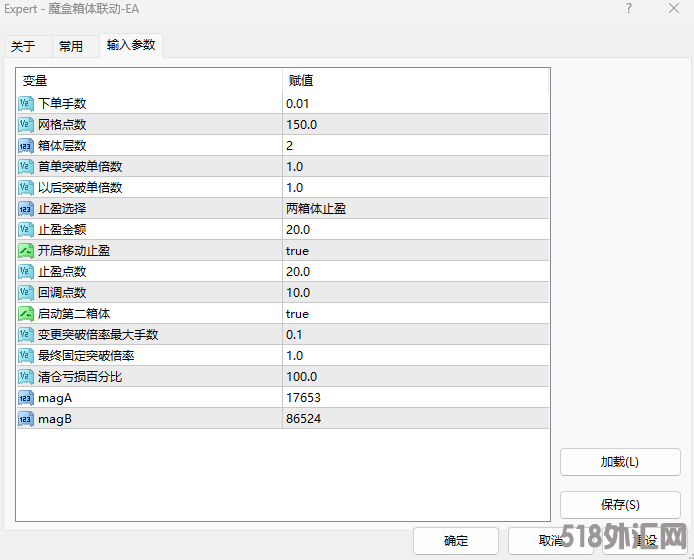The image size is (694, 560).
Task: Click the 保存(S) button
Action: (x=620, y=505)
